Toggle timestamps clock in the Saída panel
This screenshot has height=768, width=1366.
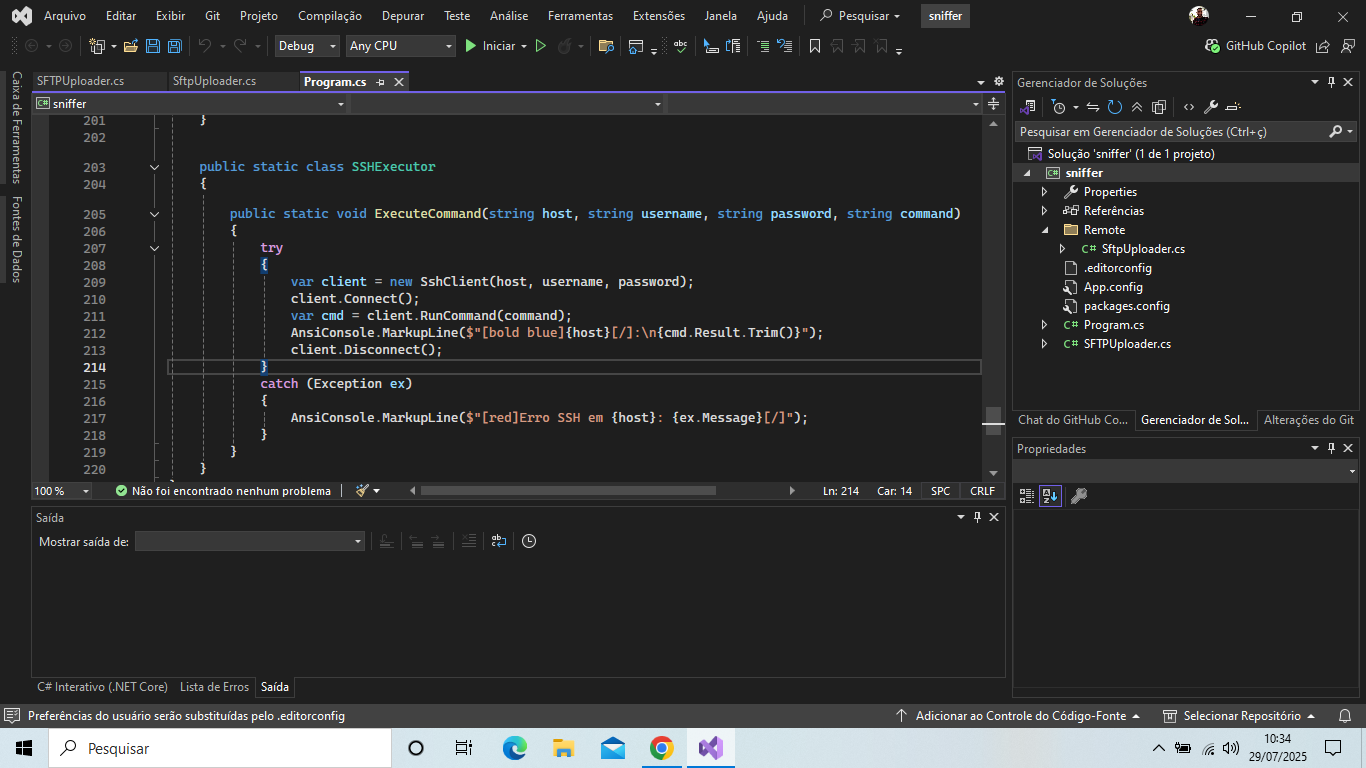coord(529,541)
